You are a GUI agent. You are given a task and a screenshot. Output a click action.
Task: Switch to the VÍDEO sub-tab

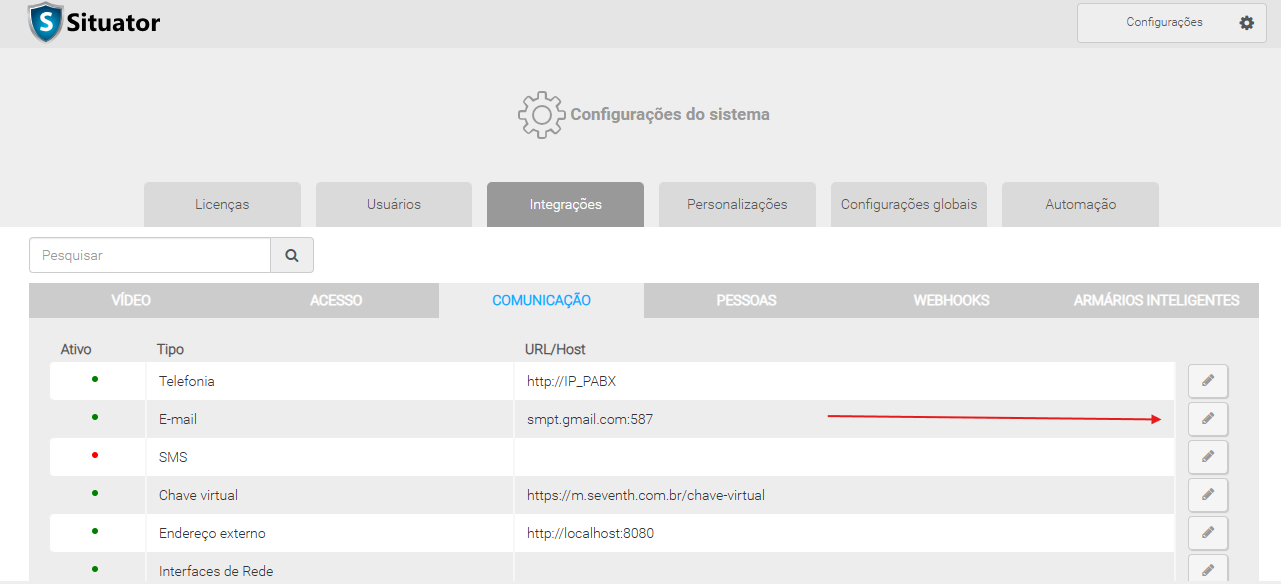(131, 300)
